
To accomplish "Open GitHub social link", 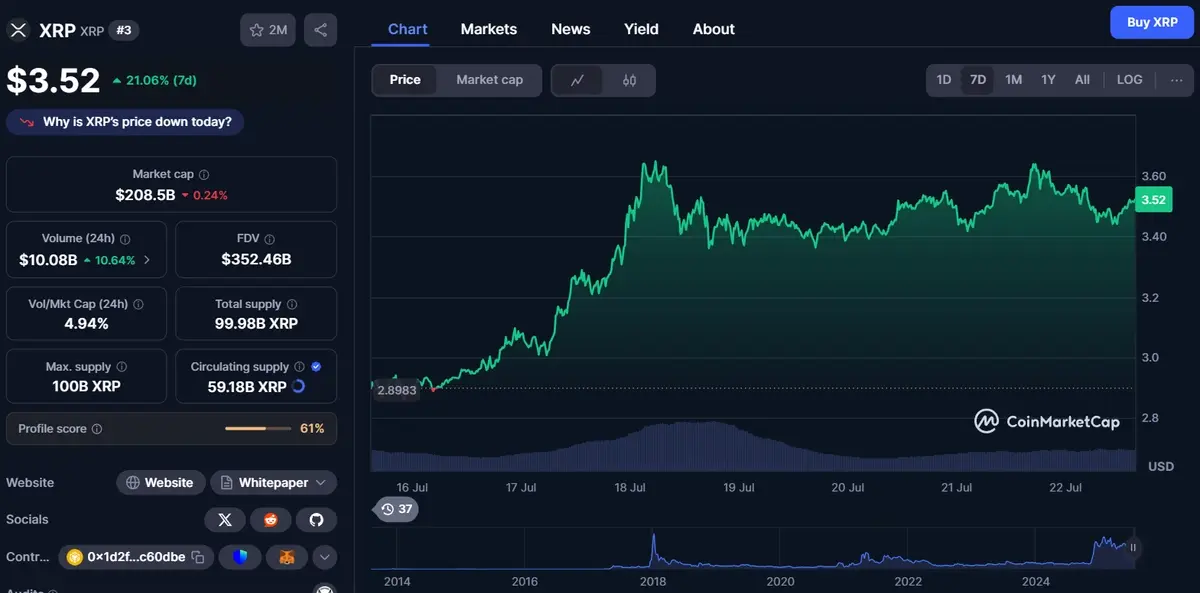I will coord(316,519).
